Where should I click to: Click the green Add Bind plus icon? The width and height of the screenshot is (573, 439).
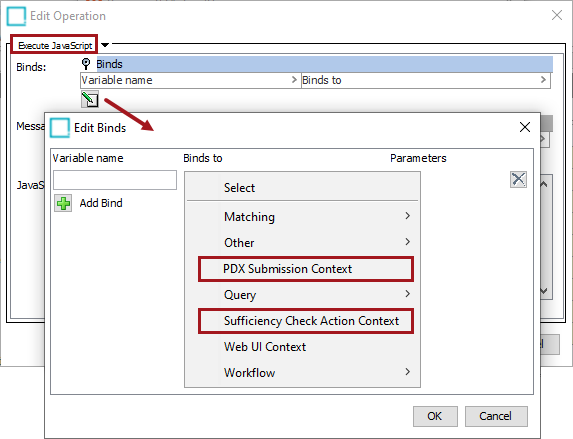click(63, 203)
